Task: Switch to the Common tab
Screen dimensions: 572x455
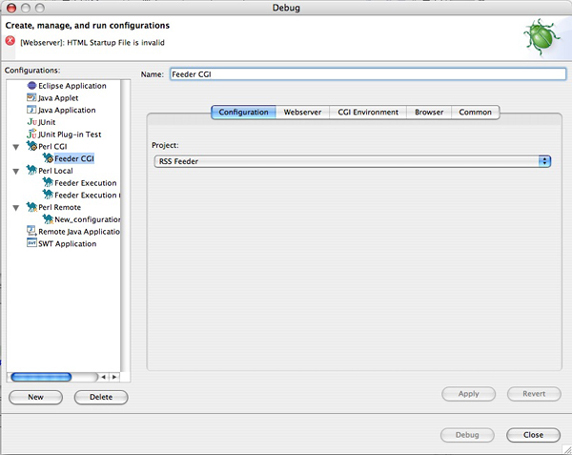Action: pos(475,112)
